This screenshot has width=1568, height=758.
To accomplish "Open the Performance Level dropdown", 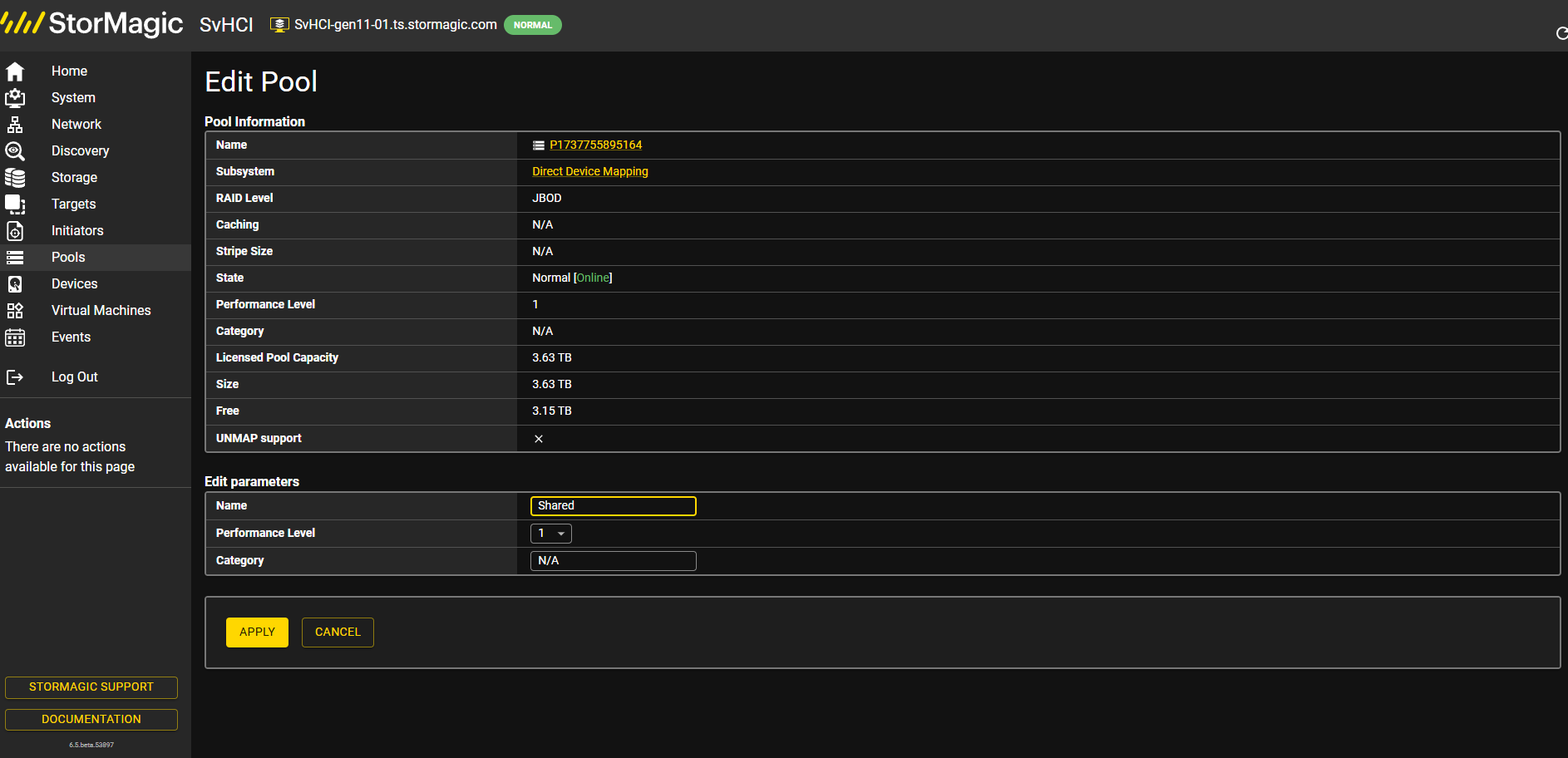I will pos(551,534).
